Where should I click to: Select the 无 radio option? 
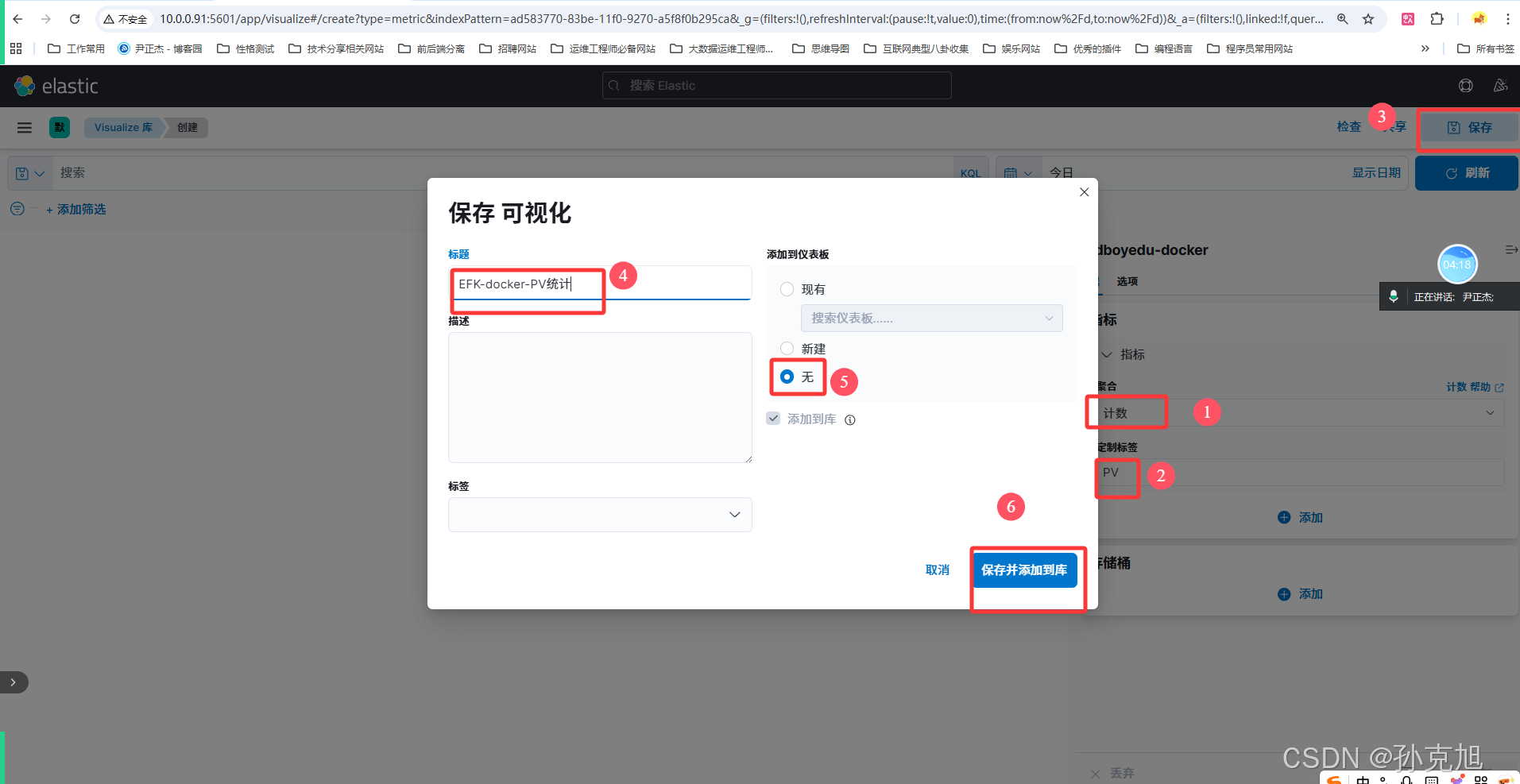pos(787,377)
